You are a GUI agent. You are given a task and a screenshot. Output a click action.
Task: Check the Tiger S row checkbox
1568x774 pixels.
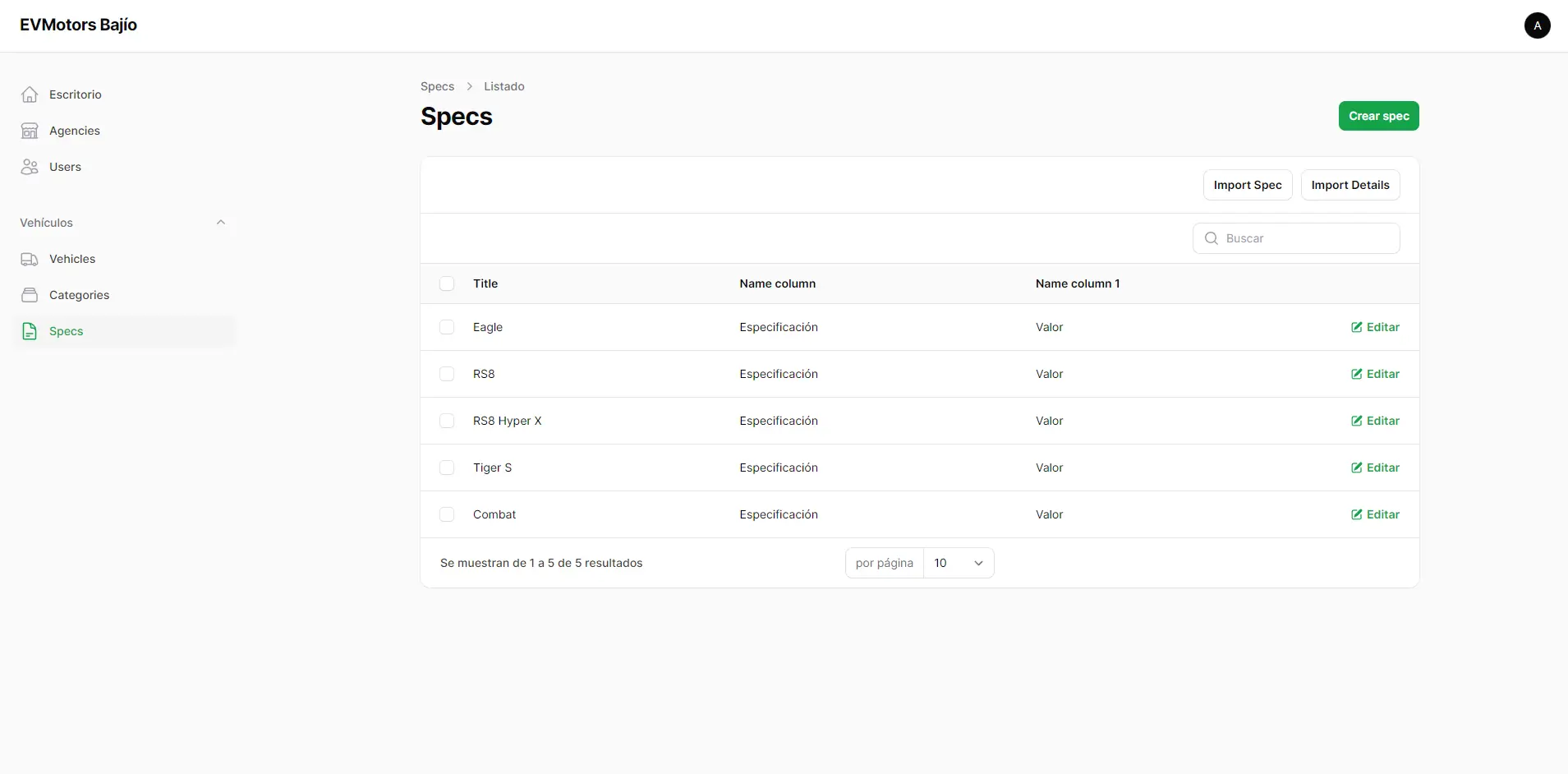click(447, 468)
